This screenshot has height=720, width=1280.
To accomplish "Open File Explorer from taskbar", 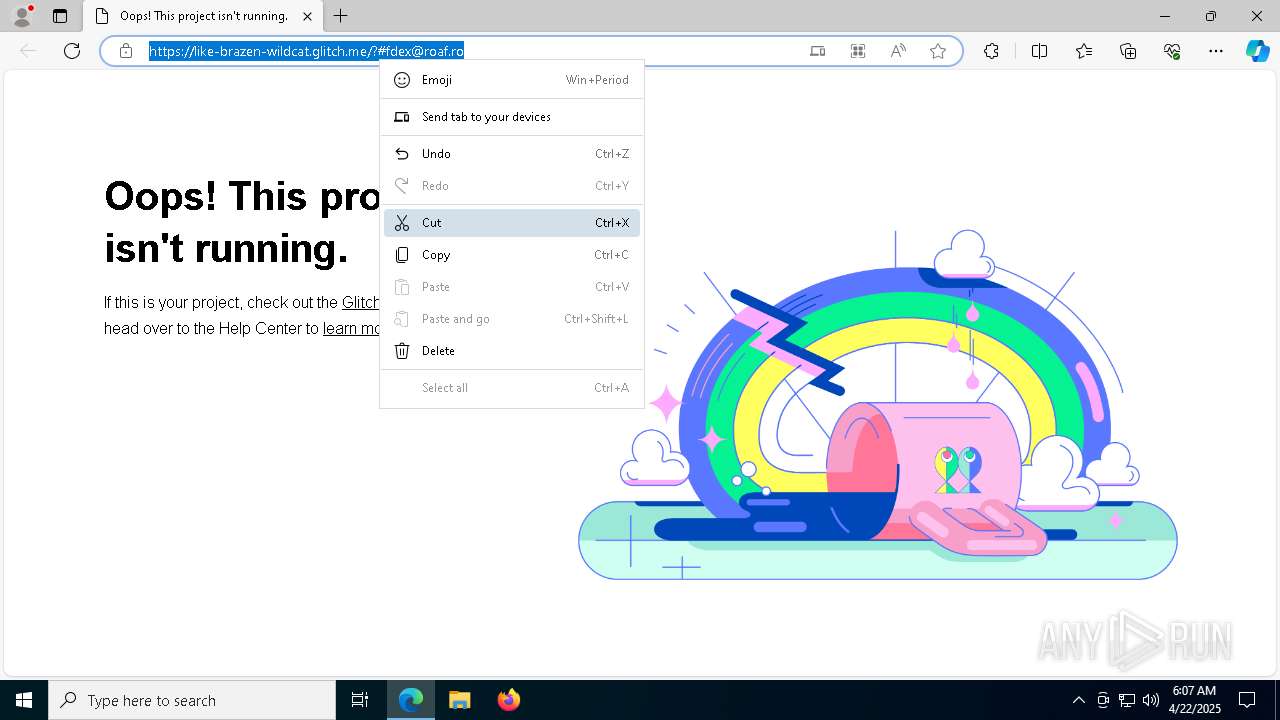I will pos(459,700).
